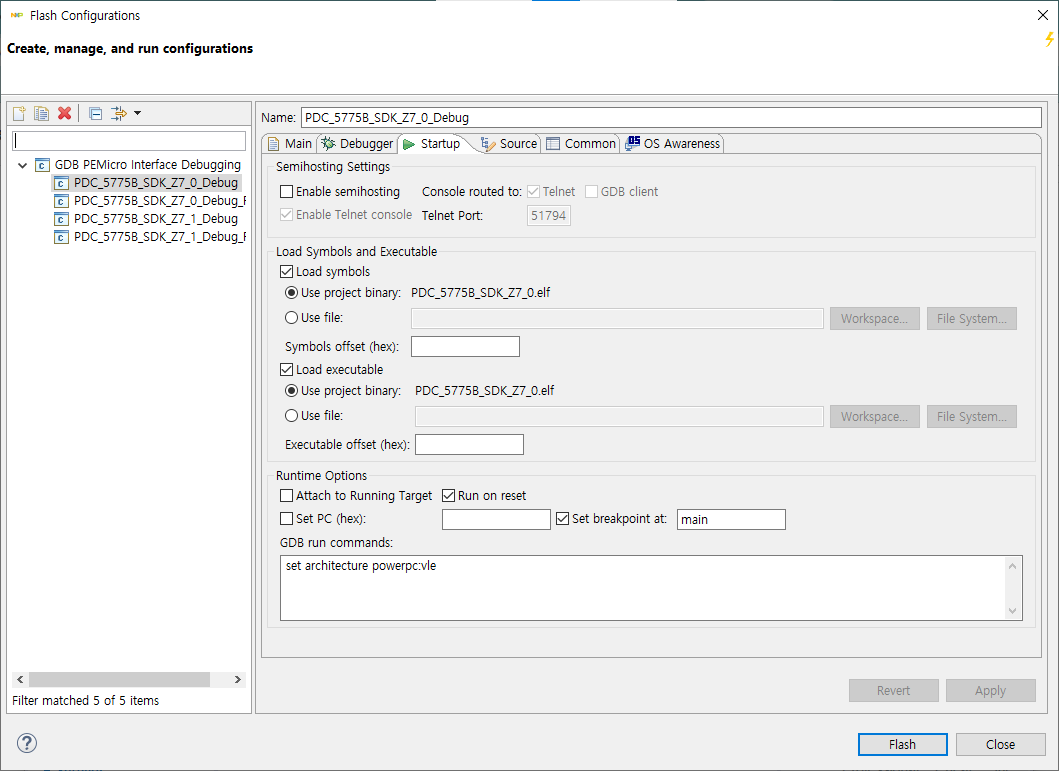1059x771 pixels.
Task: Enable Attach to Running Target
Action: 286,495
